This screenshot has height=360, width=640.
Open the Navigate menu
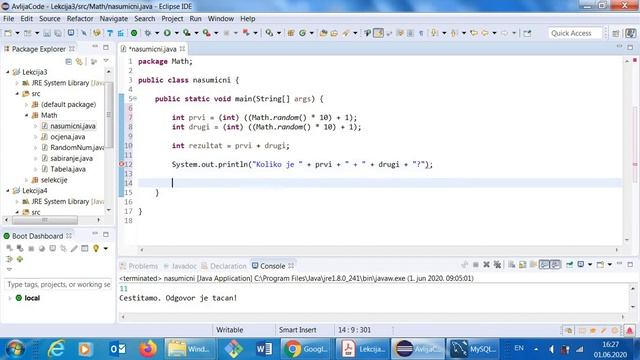(113, 19)
